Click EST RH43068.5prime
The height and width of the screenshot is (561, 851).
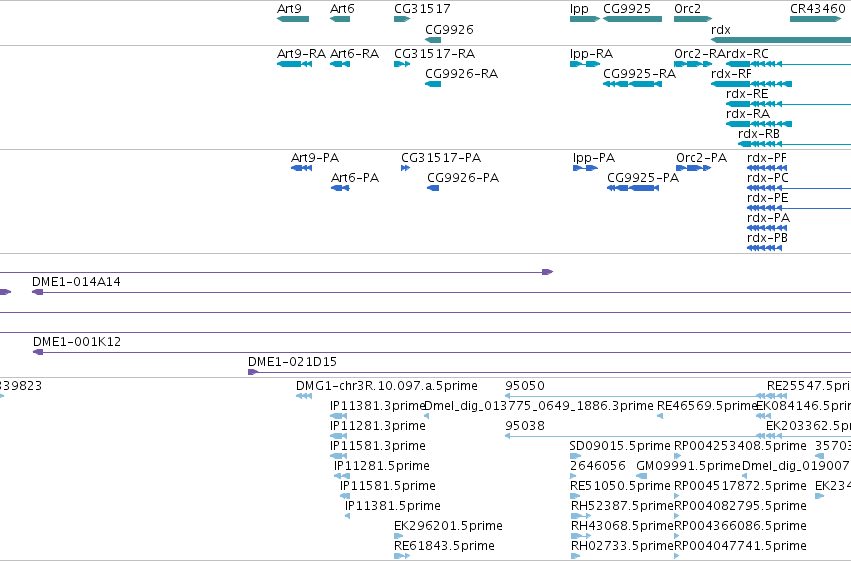(x=581, y=536)
